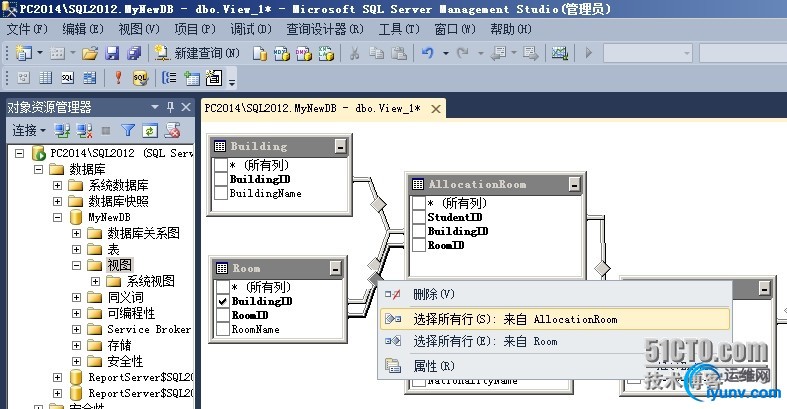Open the 文件(F) menu
Viewport: 787px width, 409px height.
[x=27, y=29]
